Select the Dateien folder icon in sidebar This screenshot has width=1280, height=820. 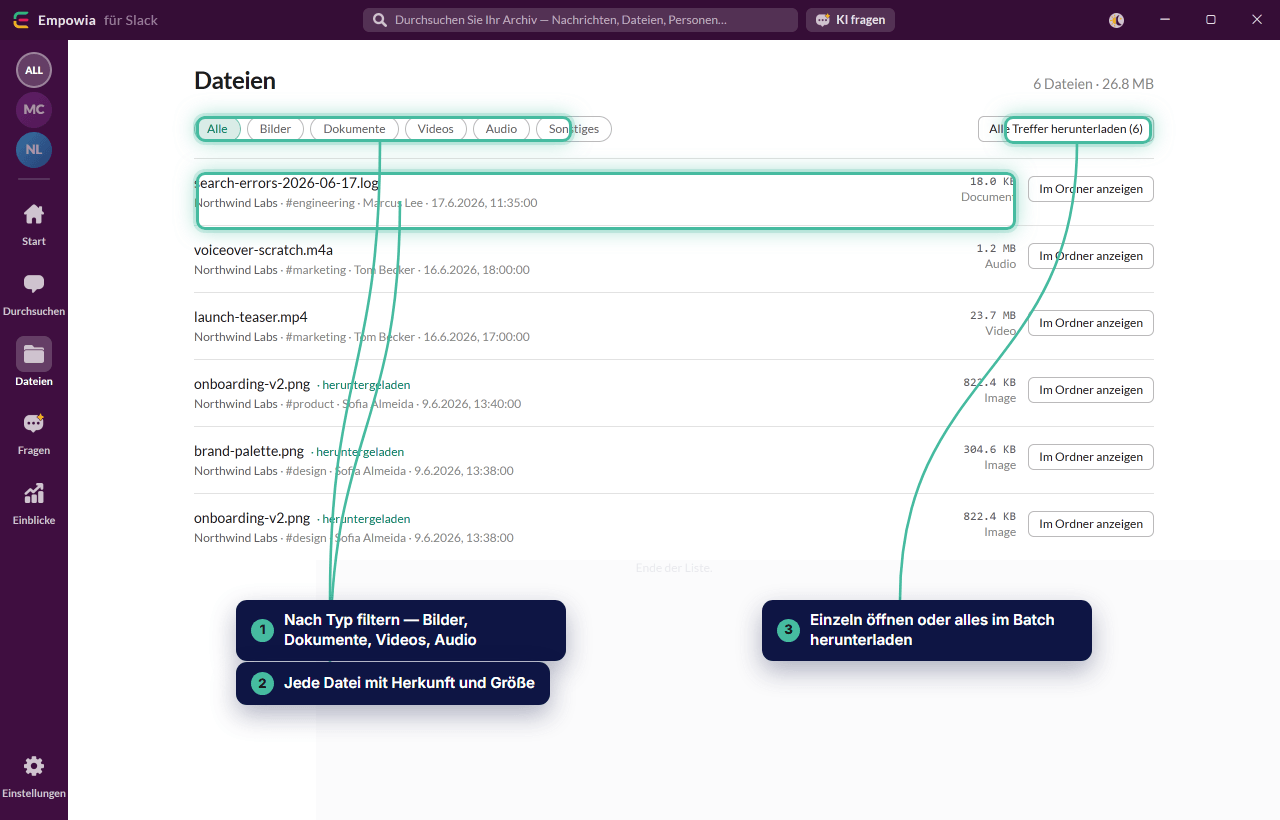pos(34,354)
